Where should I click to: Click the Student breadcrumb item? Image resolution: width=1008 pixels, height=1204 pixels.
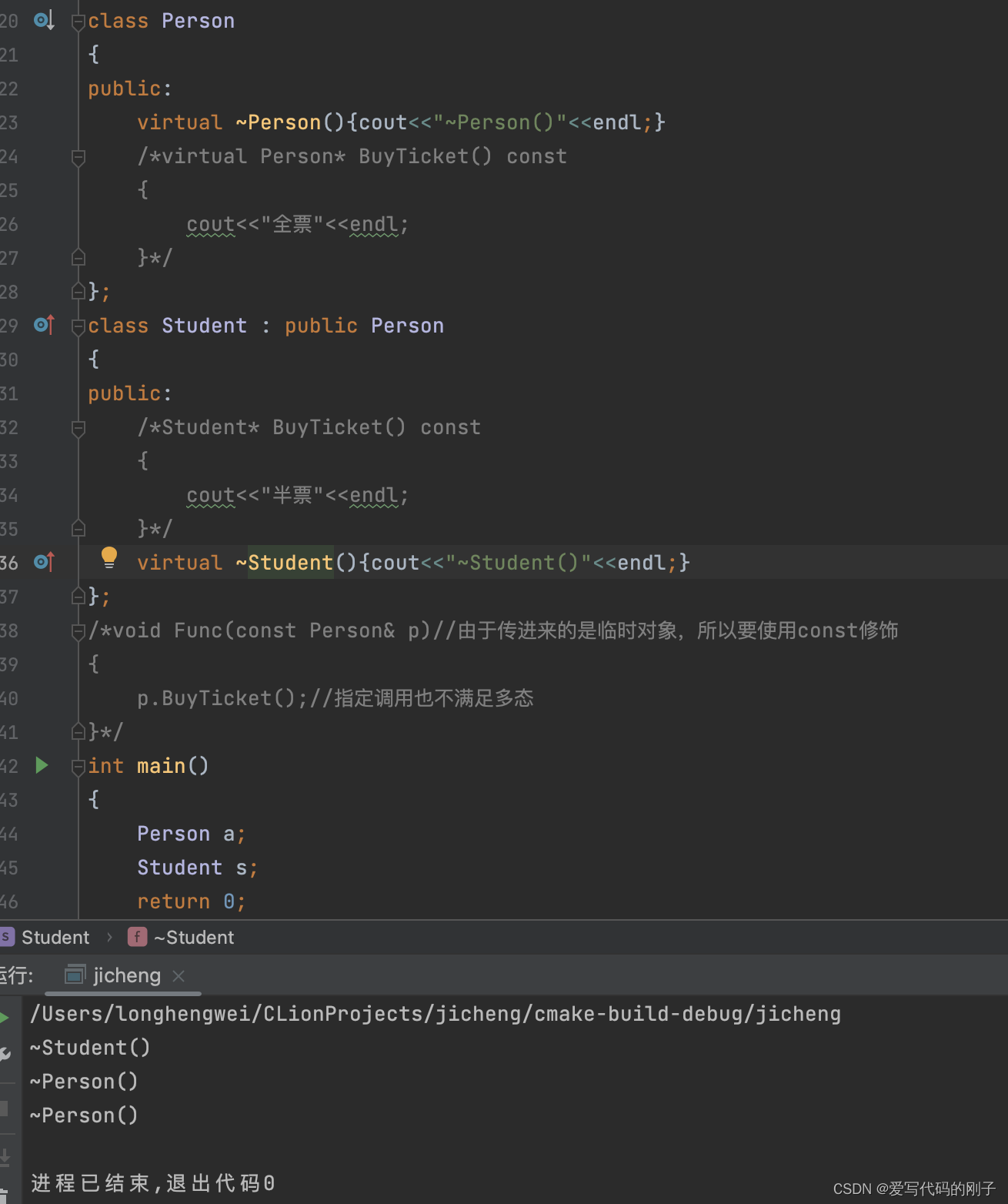(x=55, y=937)
